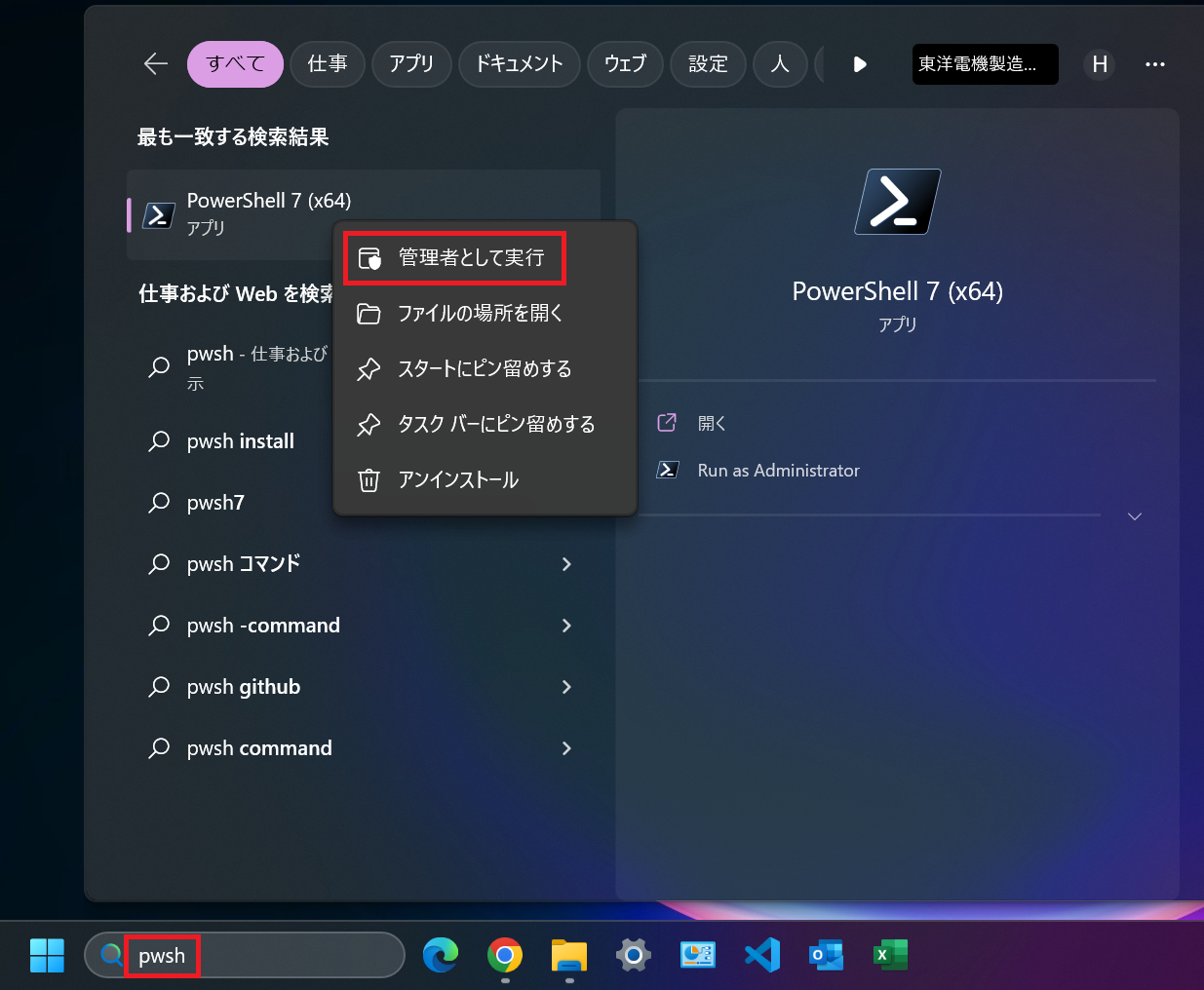Click the back arrow in the search window

pyautogui.click(x=155, y=63)
